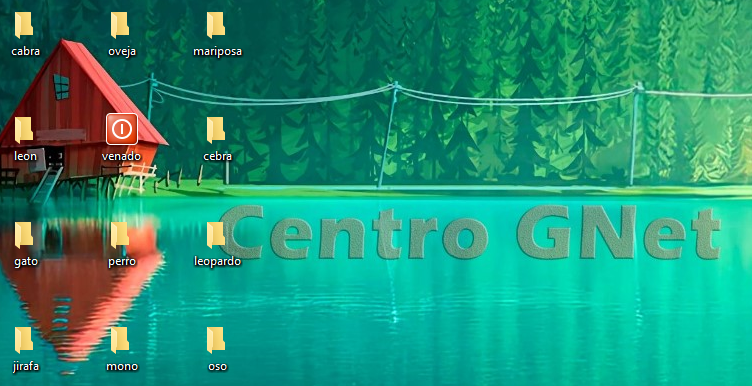The image size is (752, 386).
Task: Click the mariposa label text
Action: (217, 51)
